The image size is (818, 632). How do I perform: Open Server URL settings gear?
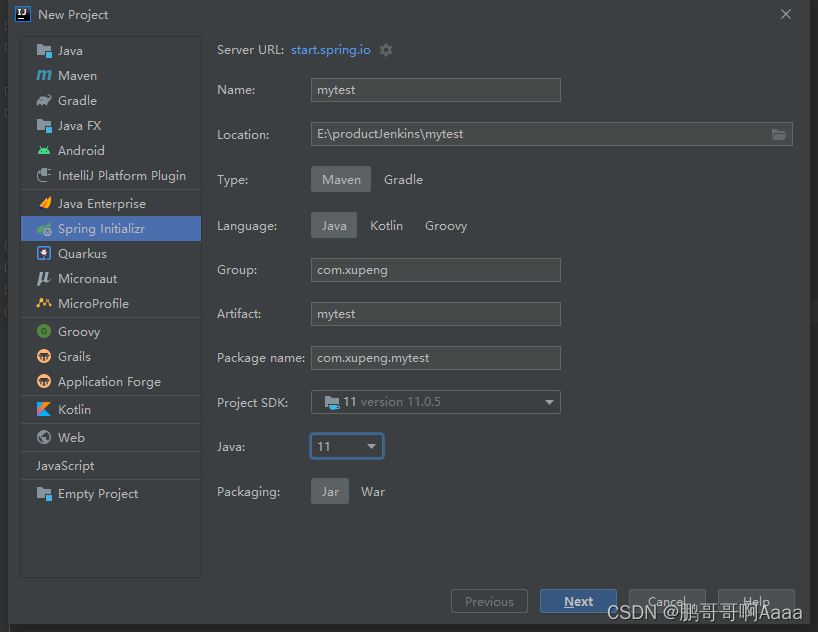tap(386, 50)
